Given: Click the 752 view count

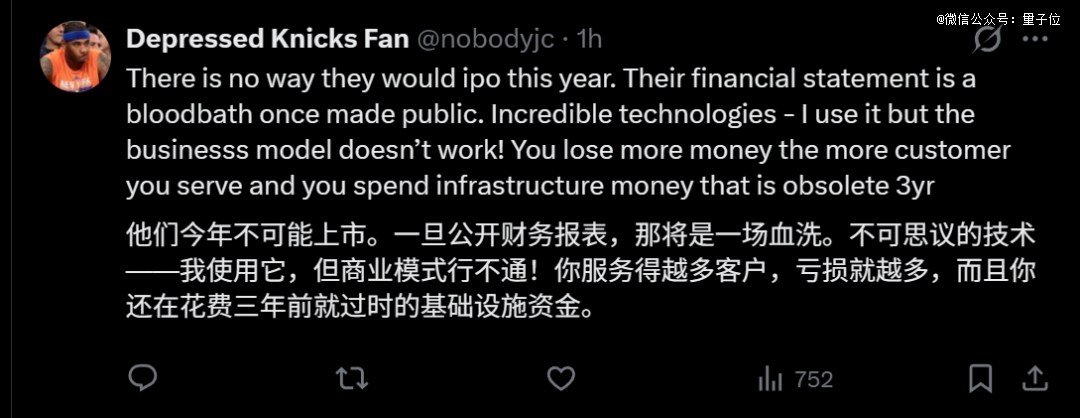Looking at the screenshot, I should (x=813, y=379).
